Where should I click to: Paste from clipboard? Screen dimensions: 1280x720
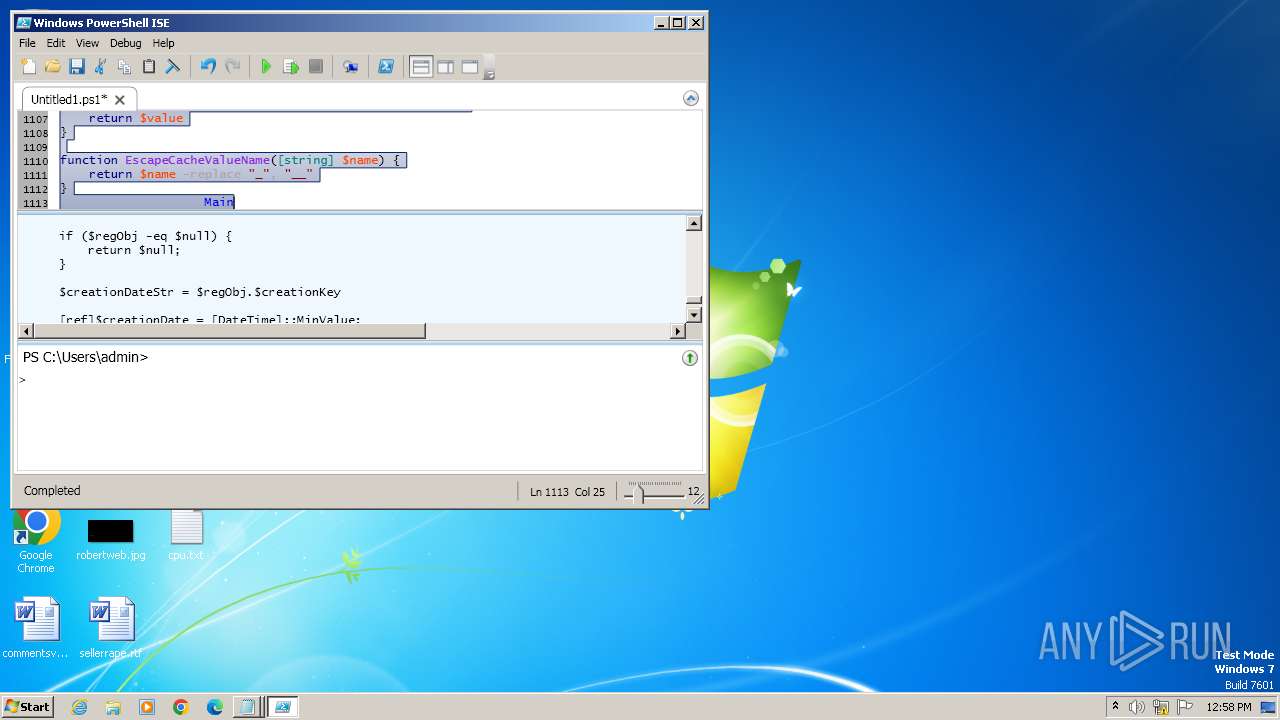149,67
